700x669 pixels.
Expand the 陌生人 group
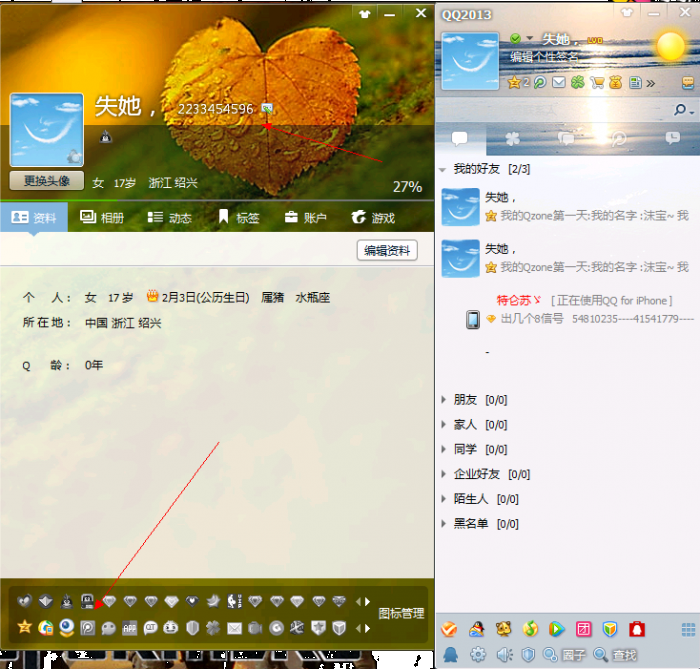point(443,499)
